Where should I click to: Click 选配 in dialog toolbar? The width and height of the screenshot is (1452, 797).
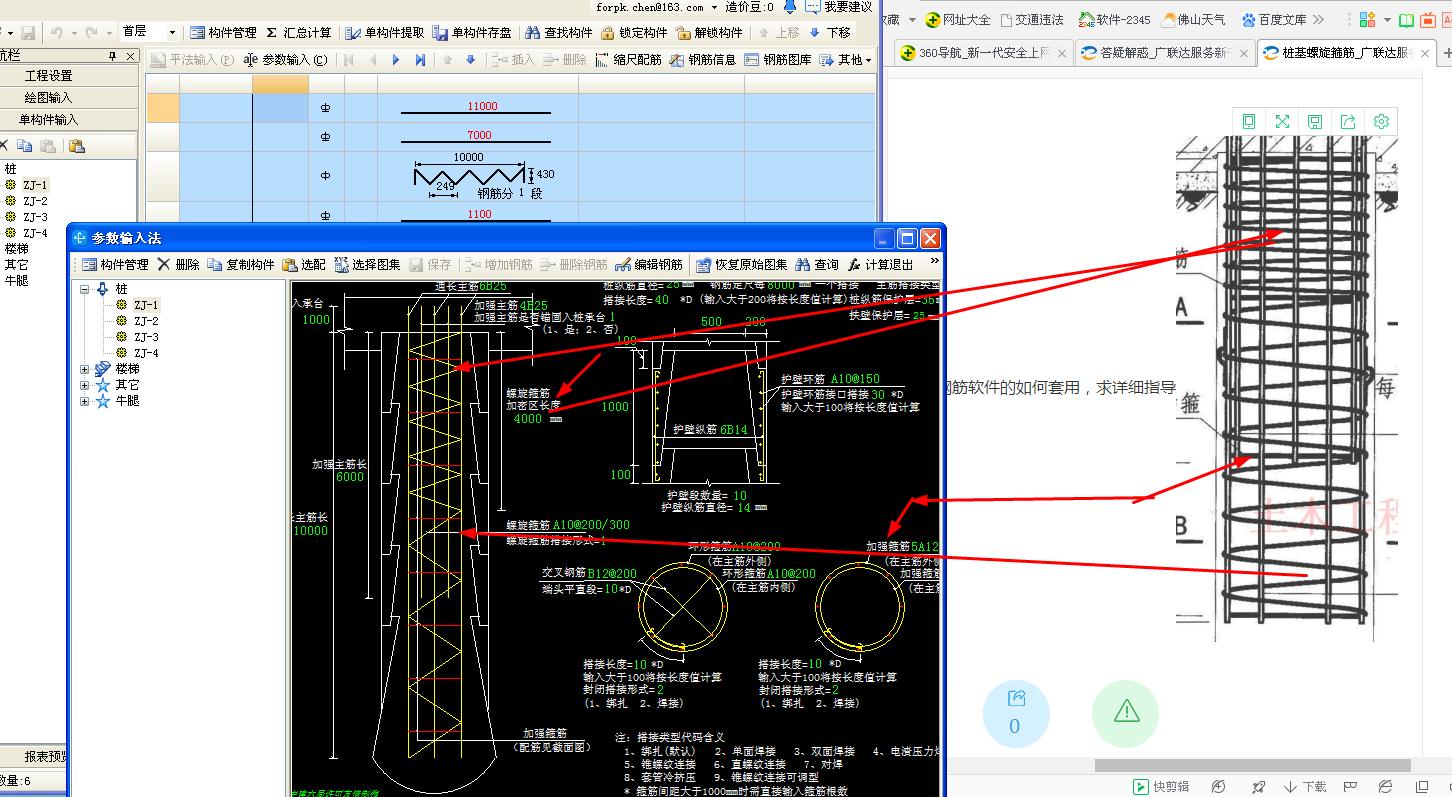[x=304, y=265]
